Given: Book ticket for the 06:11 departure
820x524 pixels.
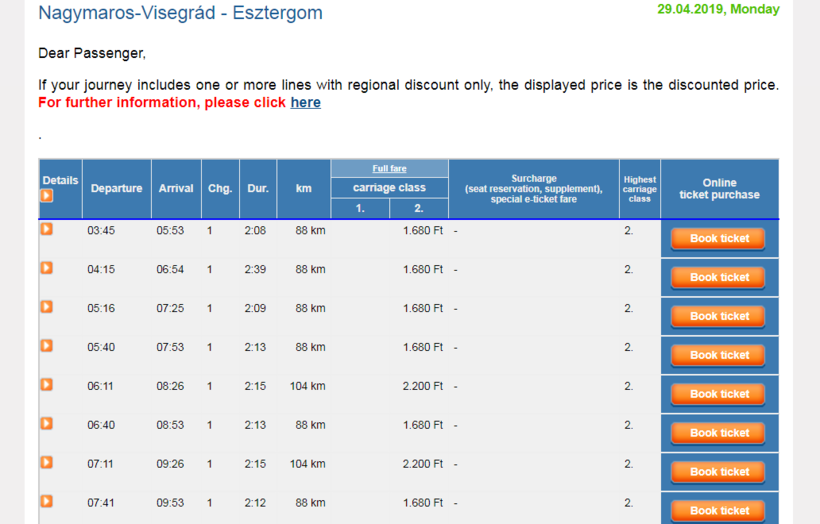Looking at the screenshot, I should click(719, 395).
